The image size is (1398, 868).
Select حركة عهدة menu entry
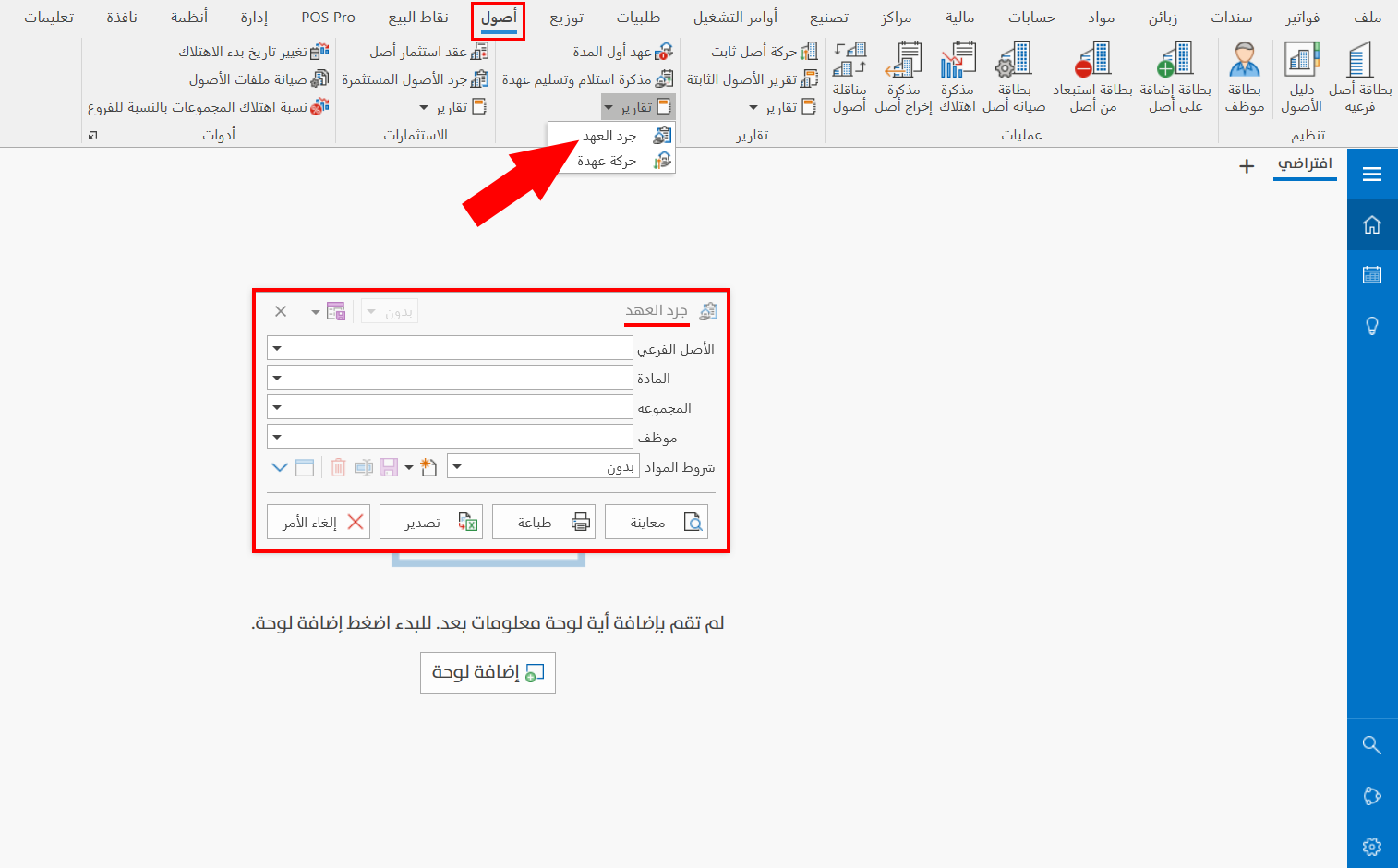tap(611, 161)
